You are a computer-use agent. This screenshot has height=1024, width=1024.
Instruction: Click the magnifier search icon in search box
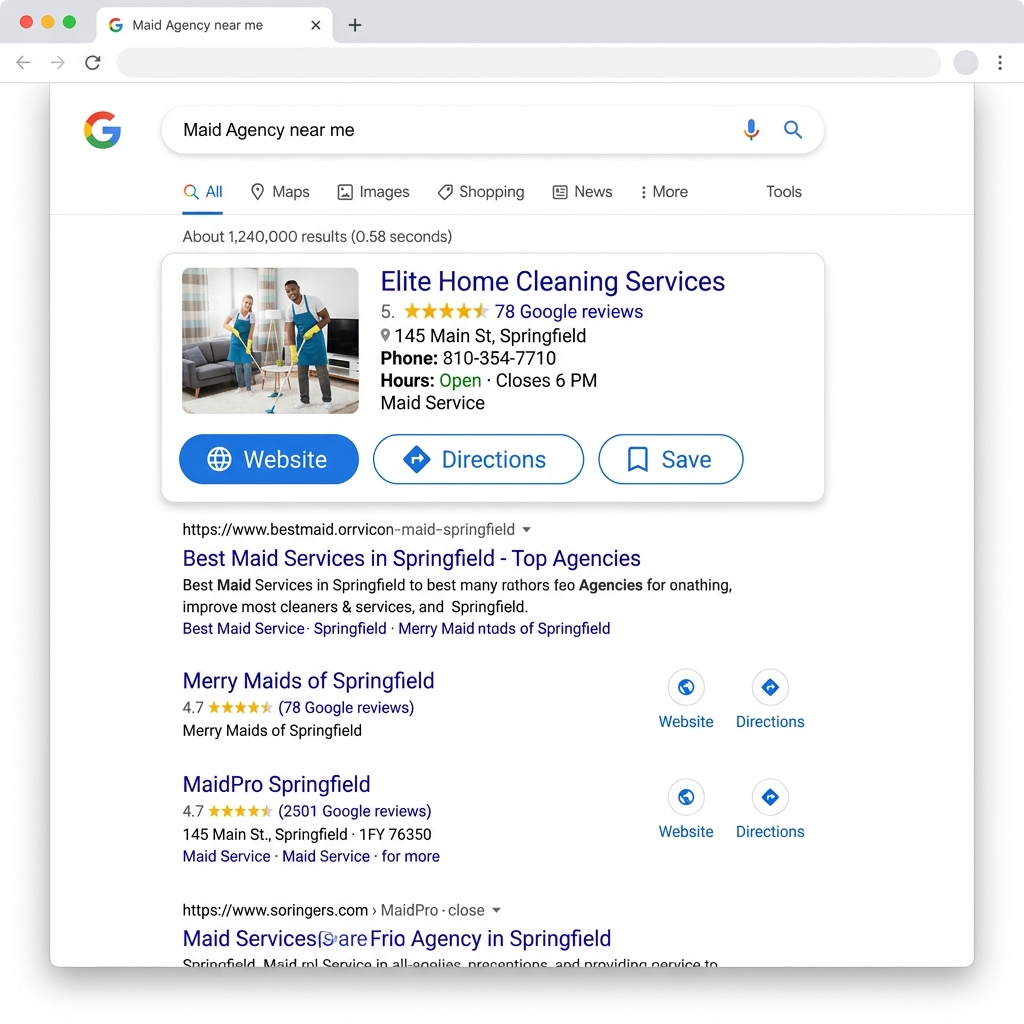(x=793, y=129)
